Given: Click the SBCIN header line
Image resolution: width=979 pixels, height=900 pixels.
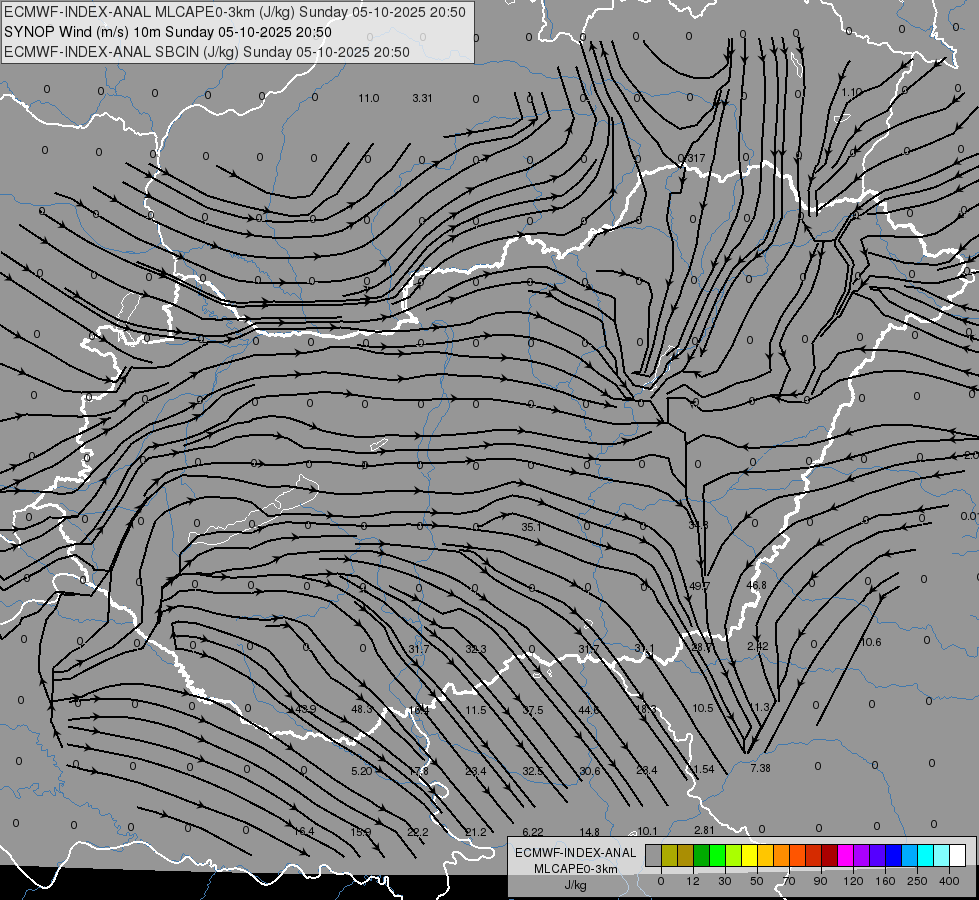Looking at the screenshot, I should click(x=207, y=52).
